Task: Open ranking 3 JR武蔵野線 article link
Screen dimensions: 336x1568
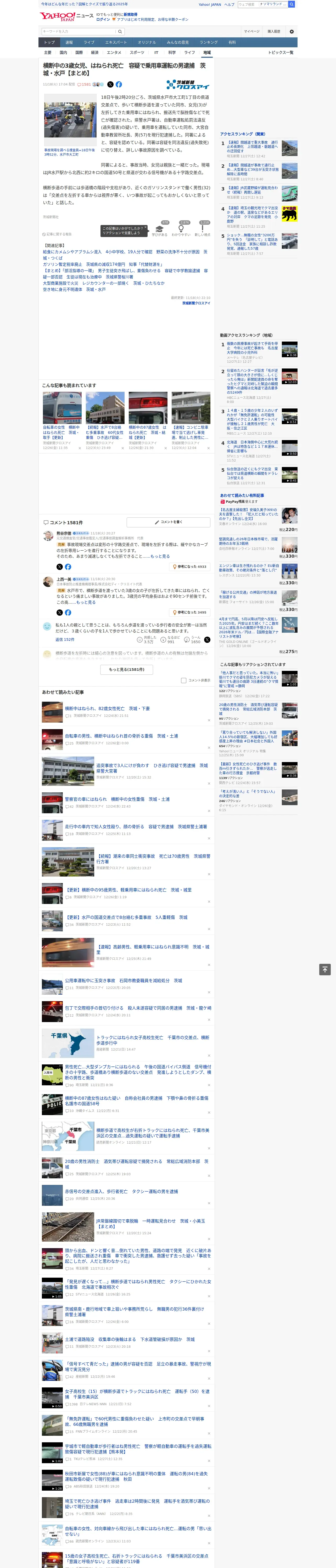Action: (x=253, y=191)
